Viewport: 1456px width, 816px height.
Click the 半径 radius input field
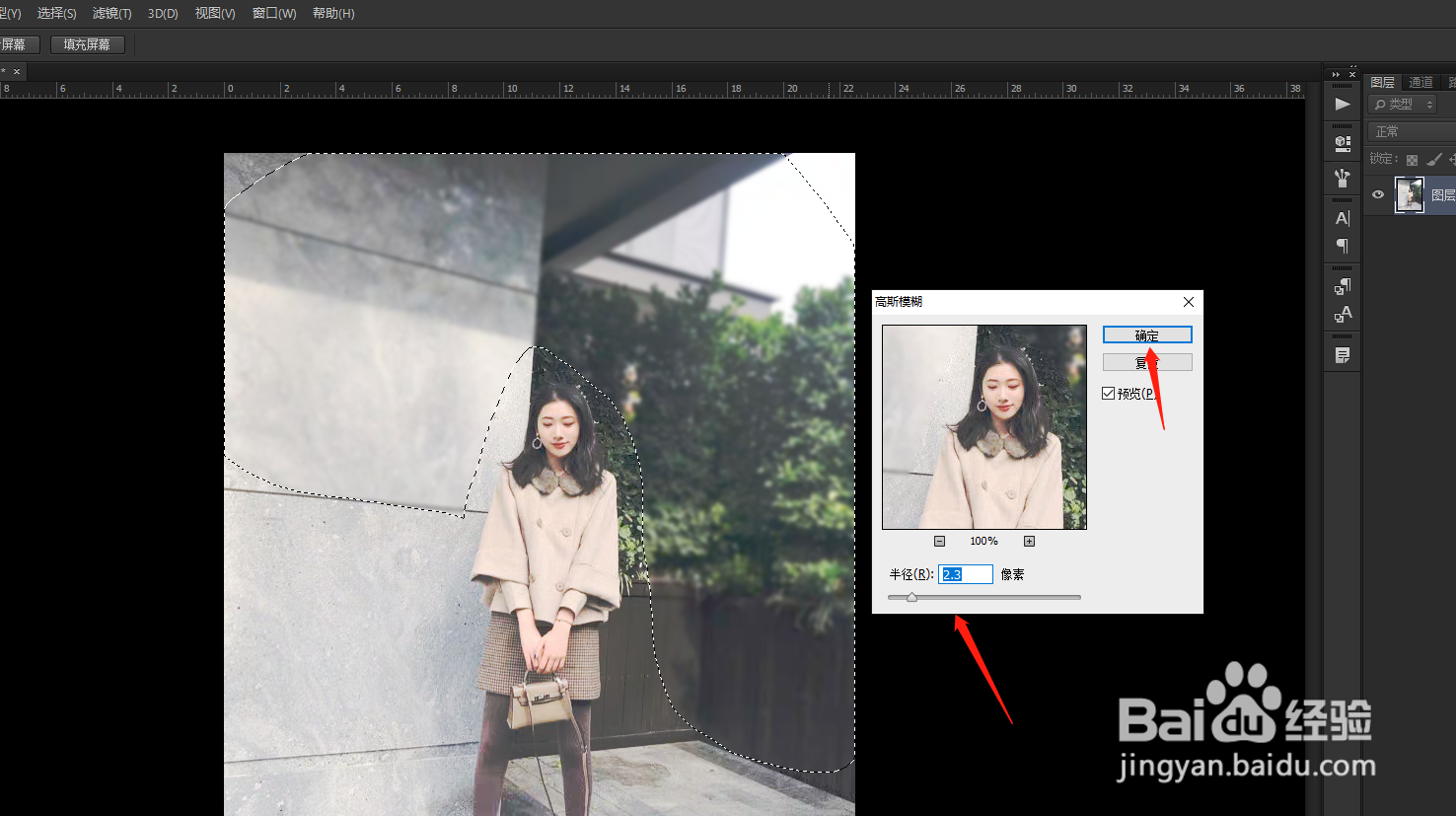966,574
